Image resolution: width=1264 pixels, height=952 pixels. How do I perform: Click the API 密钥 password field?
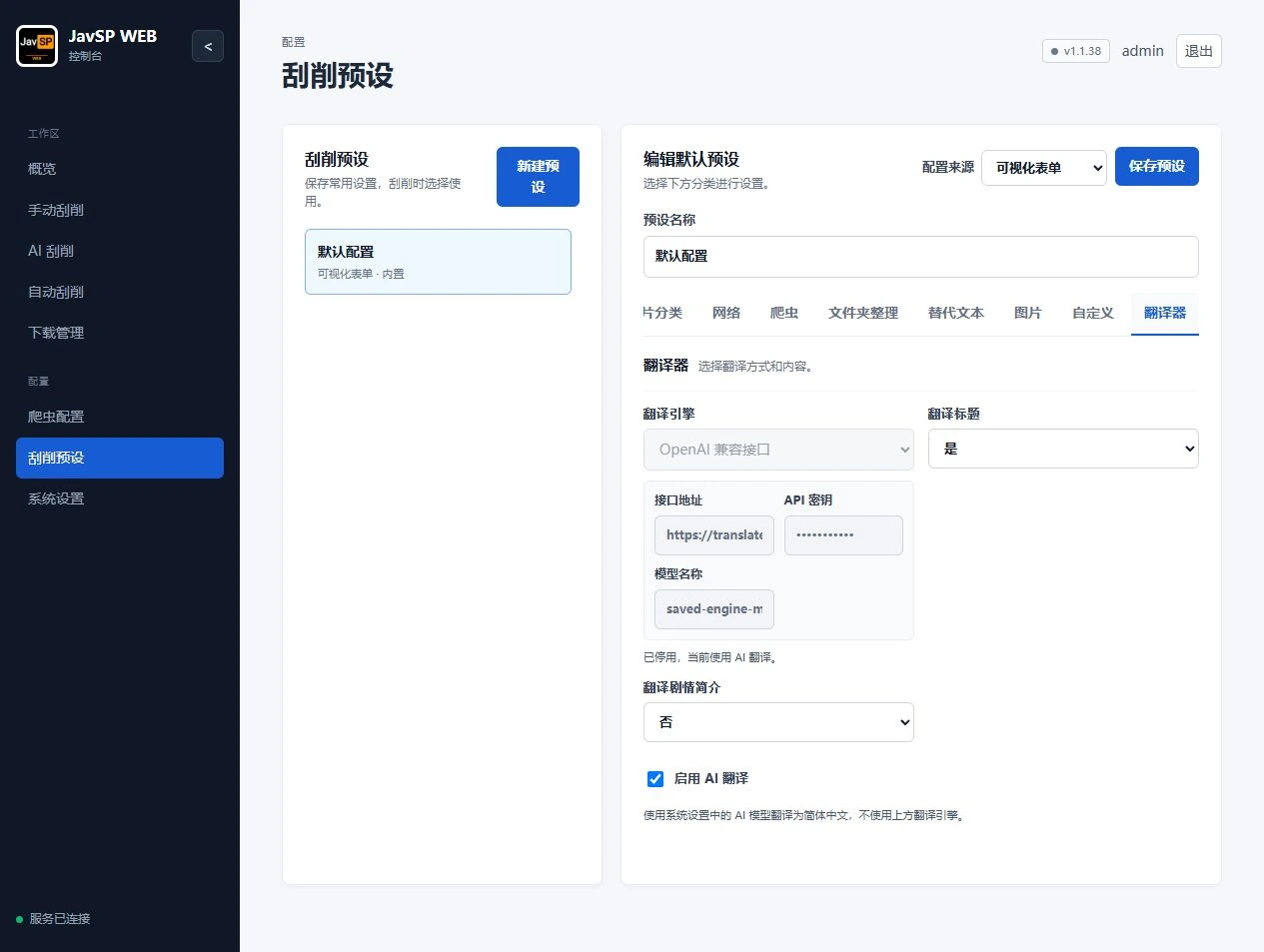843,535
